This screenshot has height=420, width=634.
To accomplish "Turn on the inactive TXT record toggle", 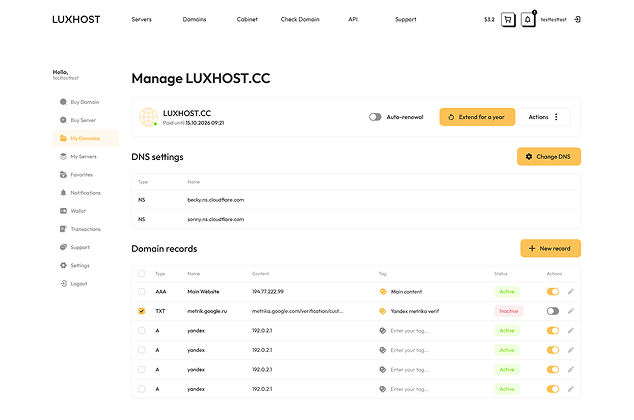I will pyautogui.click(x=552, y=311).
